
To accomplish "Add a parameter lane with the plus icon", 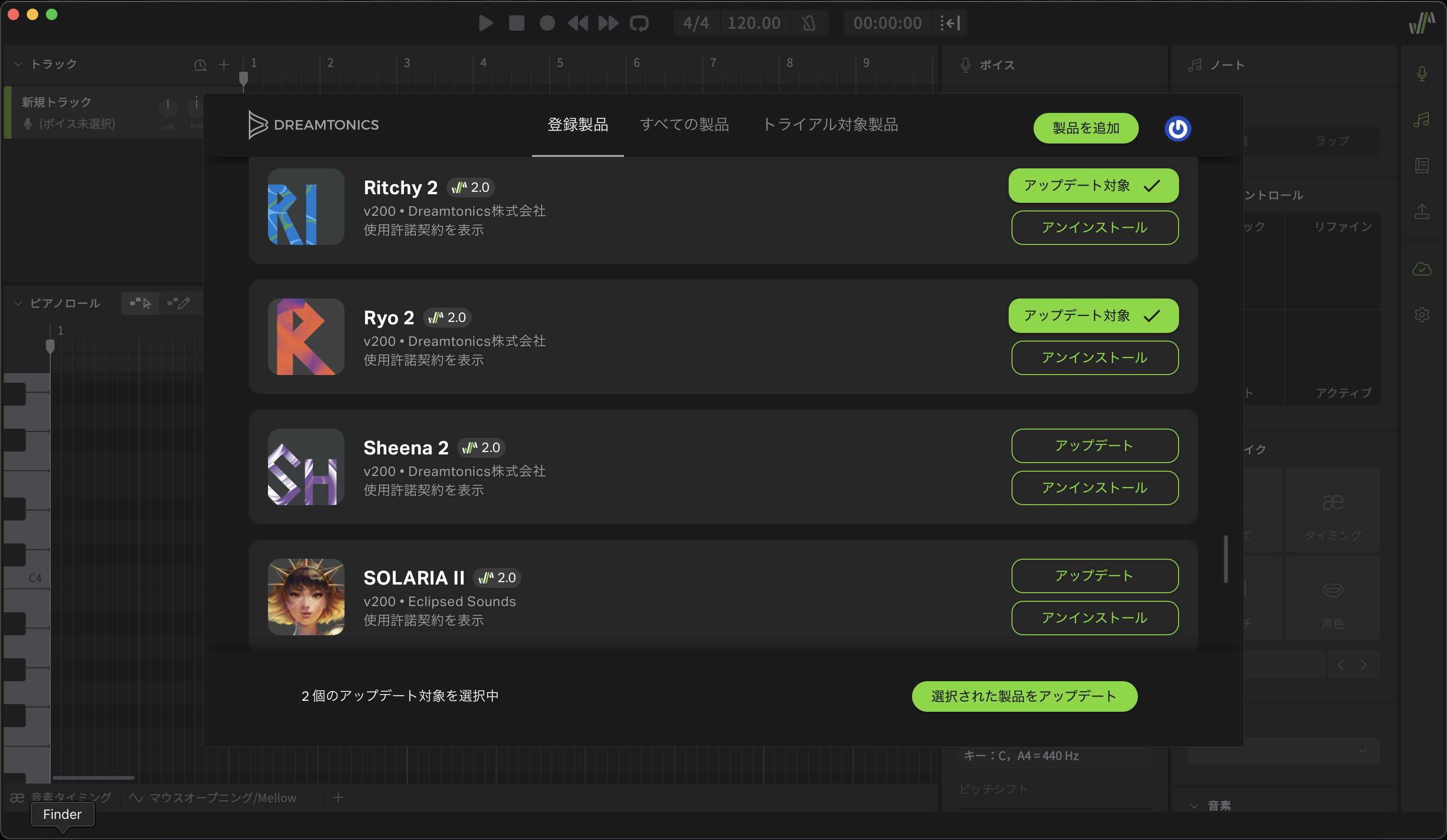I will click(x=338, y=797).
